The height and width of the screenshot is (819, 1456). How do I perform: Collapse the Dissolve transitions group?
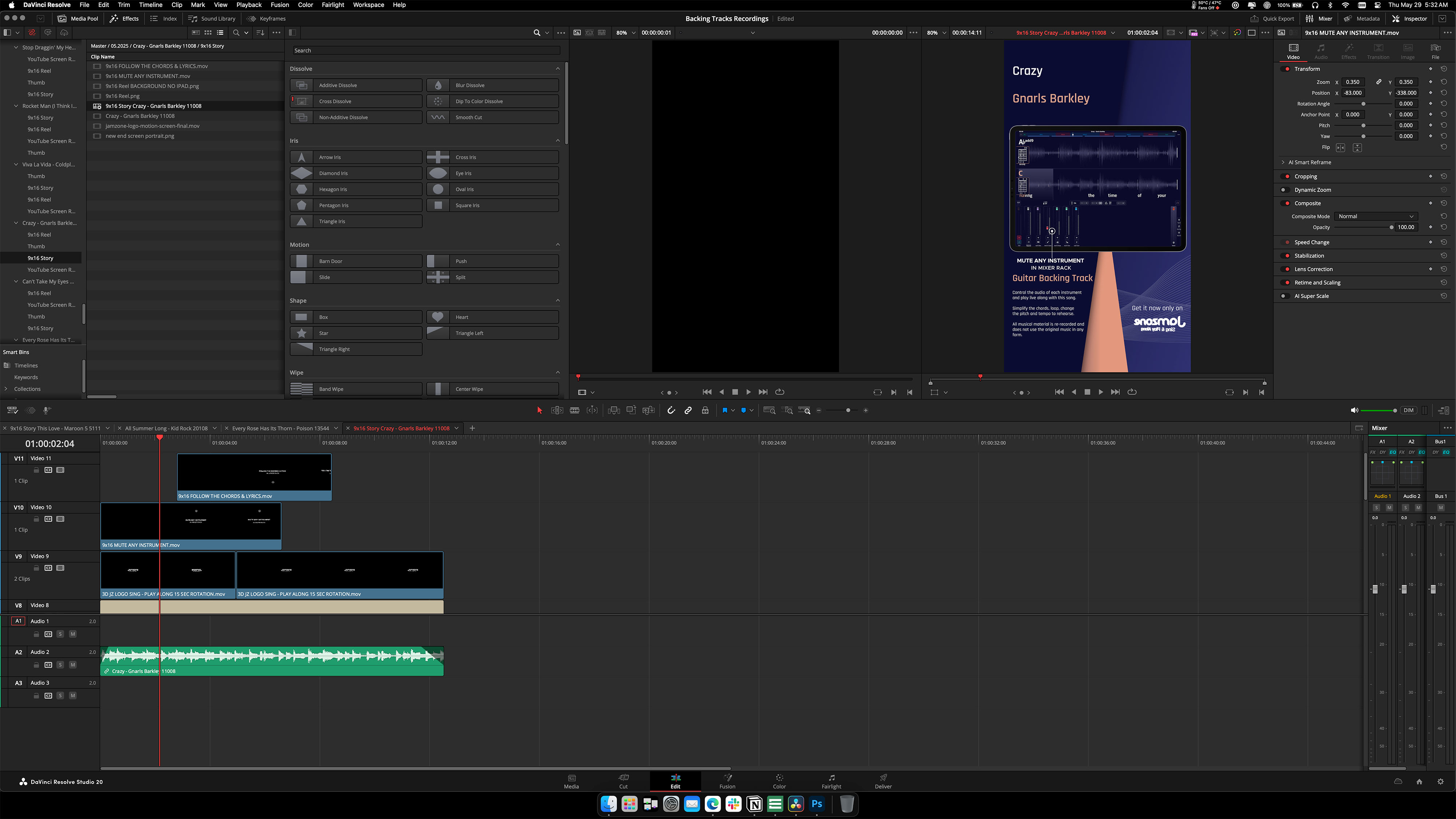point(558,69)
